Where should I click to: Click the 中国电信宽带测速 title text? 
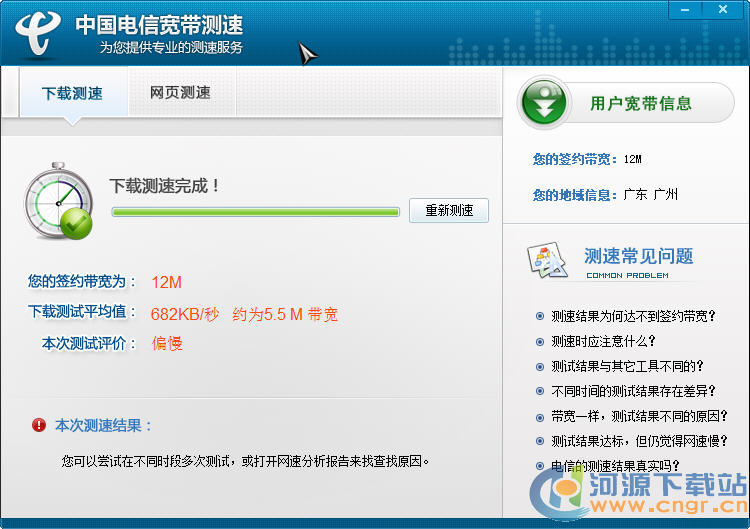[159, 25]
